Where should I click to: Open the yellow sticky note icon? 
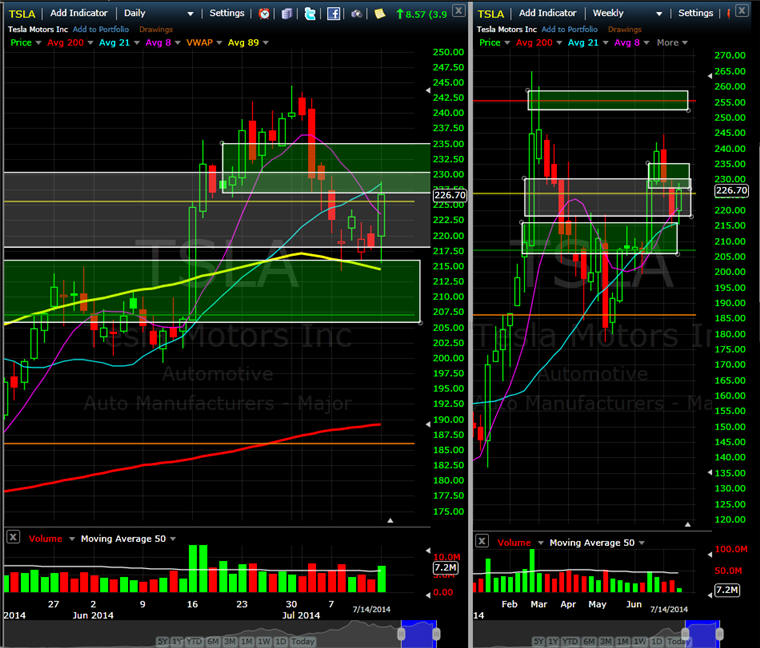380,14
